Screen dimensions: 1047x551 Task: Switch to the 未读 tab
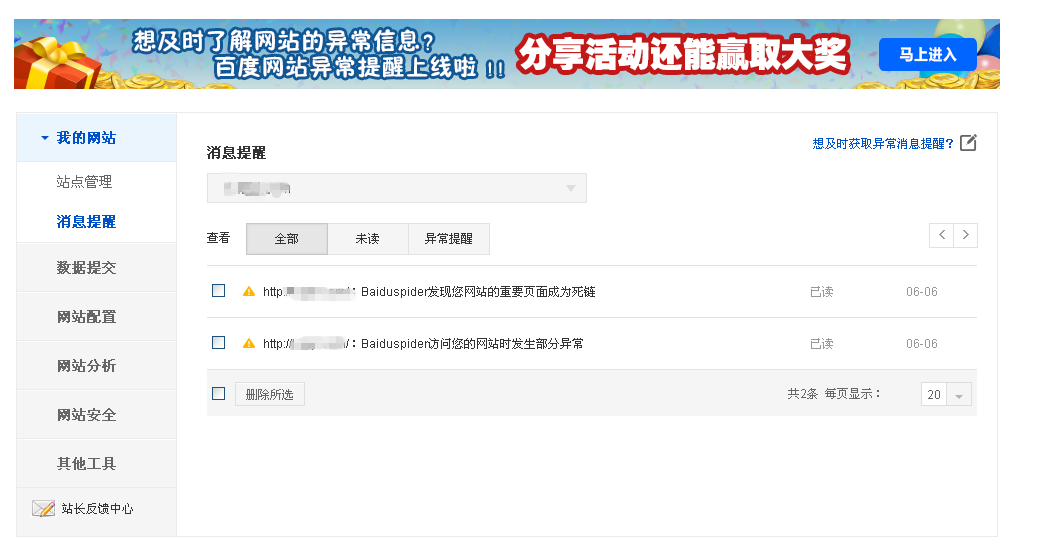pos(367,239)
